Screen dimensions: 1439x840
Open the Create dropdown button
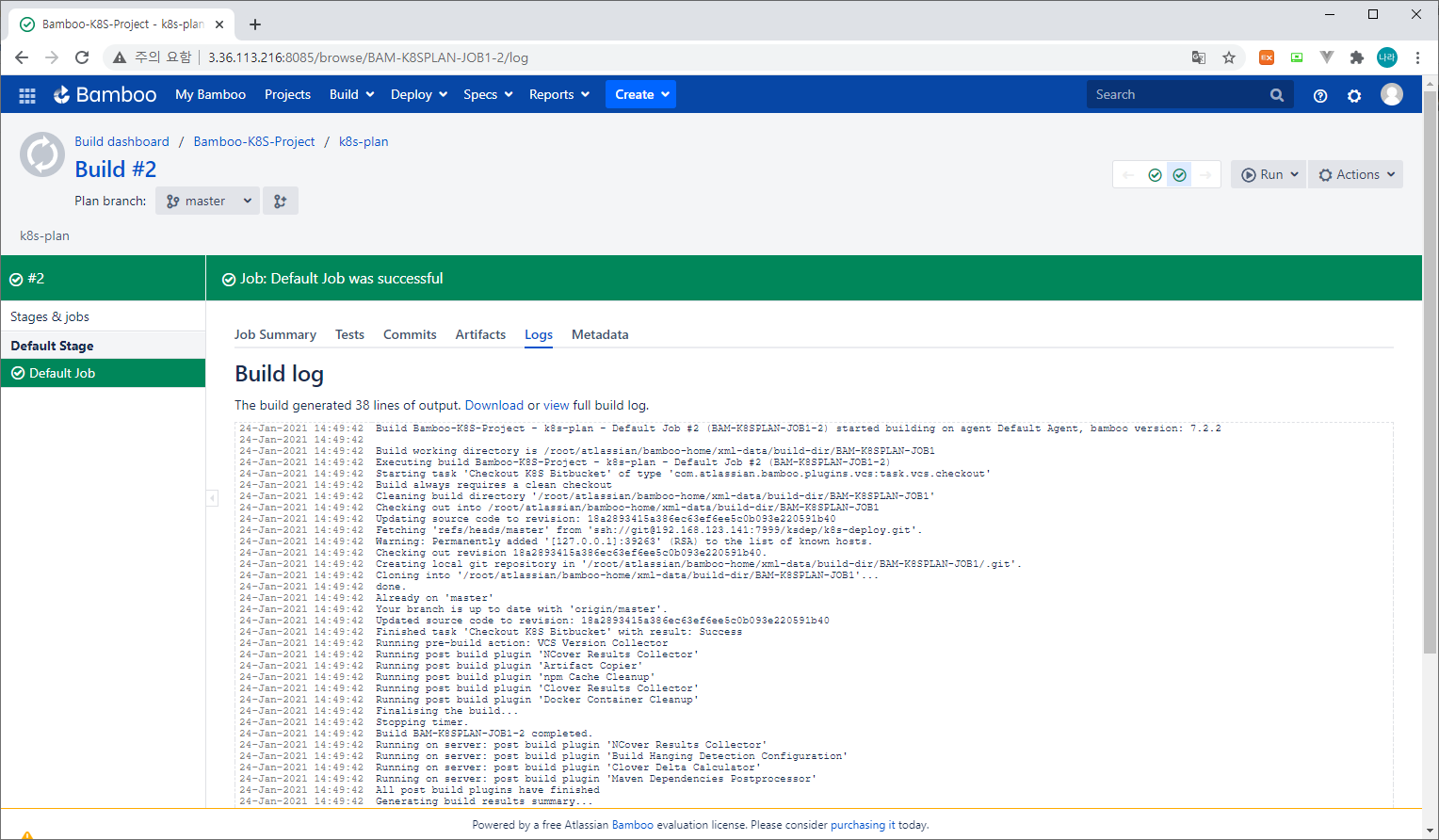(641, 94)
